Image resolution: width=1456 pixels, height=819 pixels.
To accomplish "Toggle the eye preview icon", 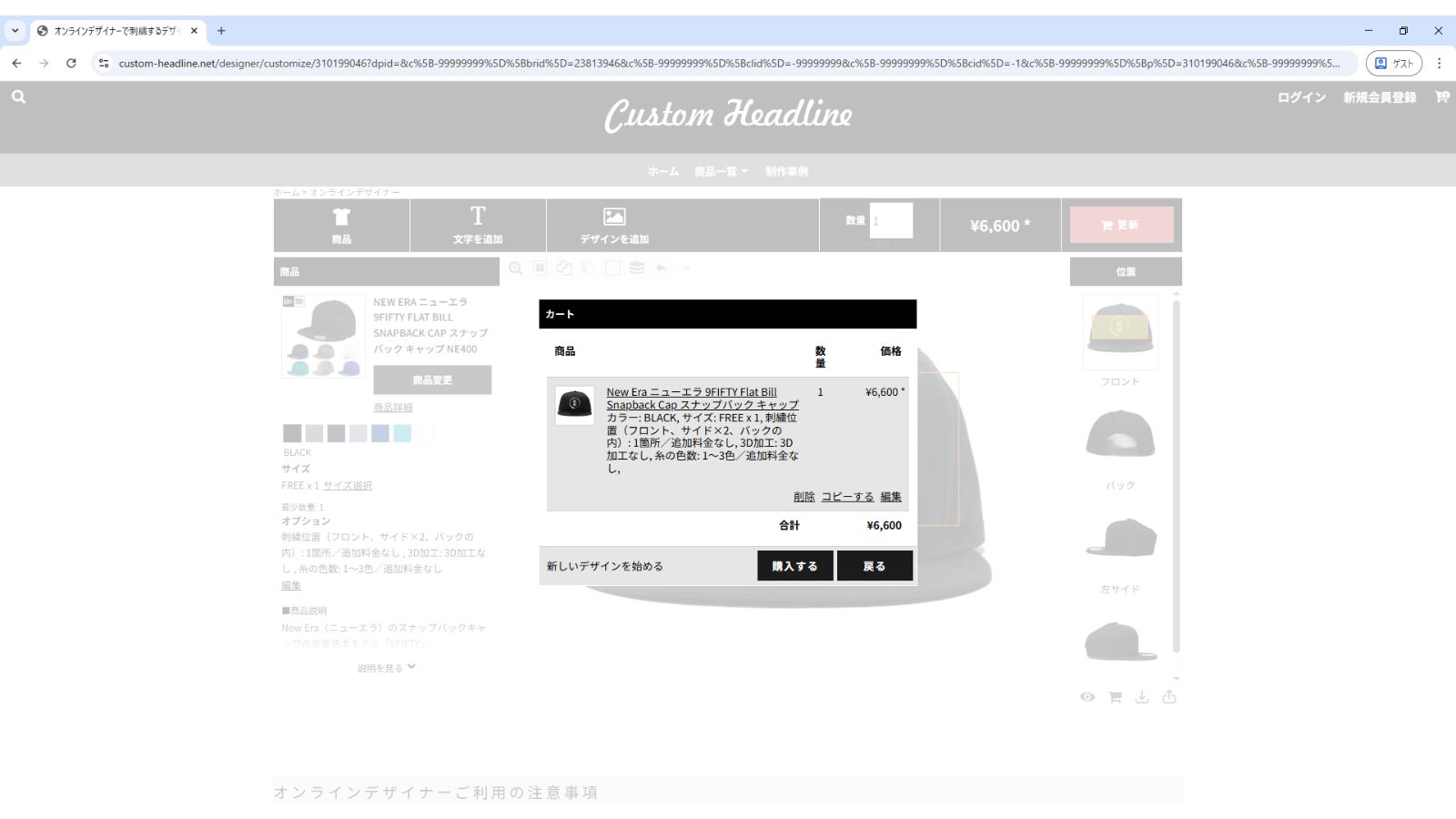I will coord(1087,697).
